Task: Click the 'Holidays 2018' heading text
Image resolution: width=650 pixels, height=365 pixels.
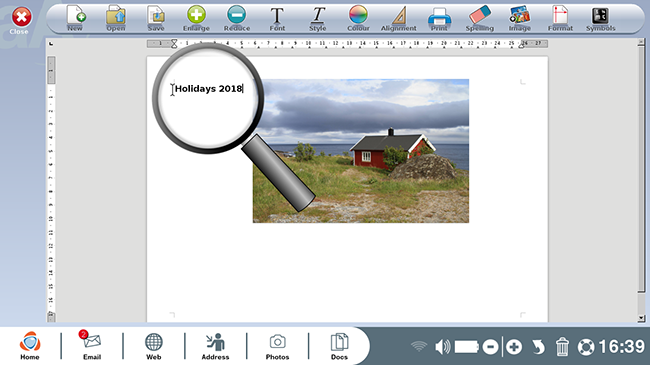Action: coord(209,89)
